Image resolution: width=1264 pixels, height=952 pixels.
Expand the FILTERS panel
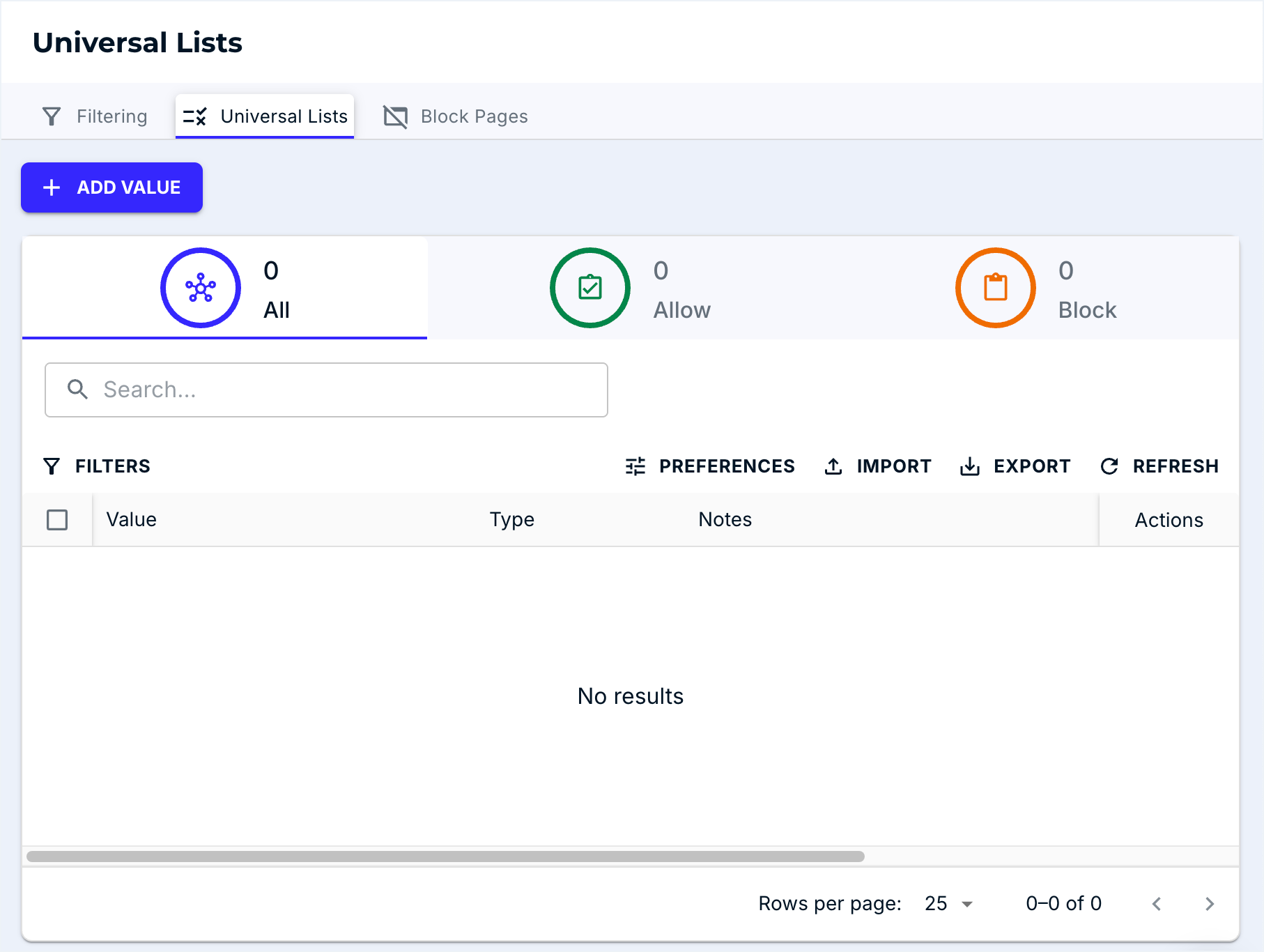[x=97, y=466]
